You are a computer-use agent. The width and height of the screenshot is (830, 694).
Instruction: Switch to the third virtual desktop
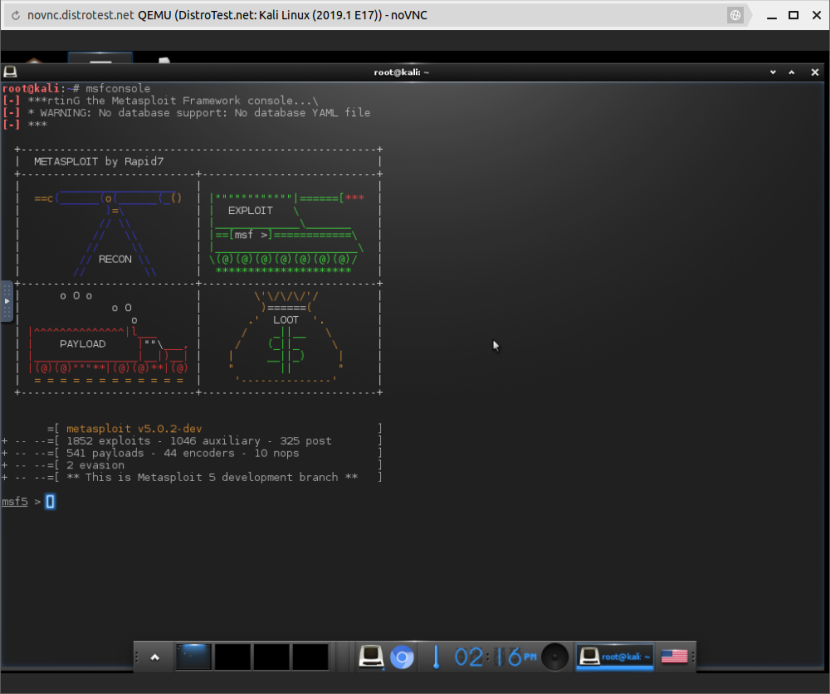coord(271,657)
